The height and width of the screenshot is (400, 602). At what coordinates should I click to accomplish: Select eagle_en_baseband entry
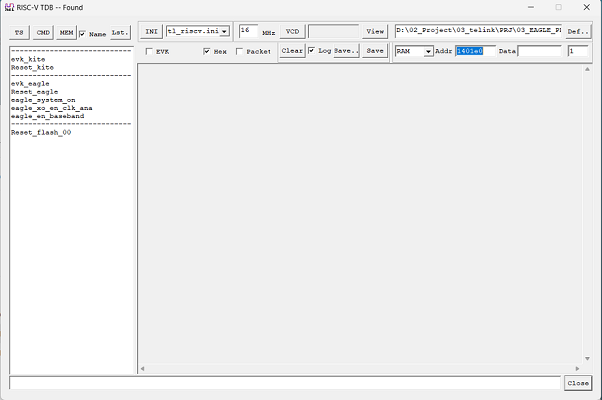(x=48, y=116)
